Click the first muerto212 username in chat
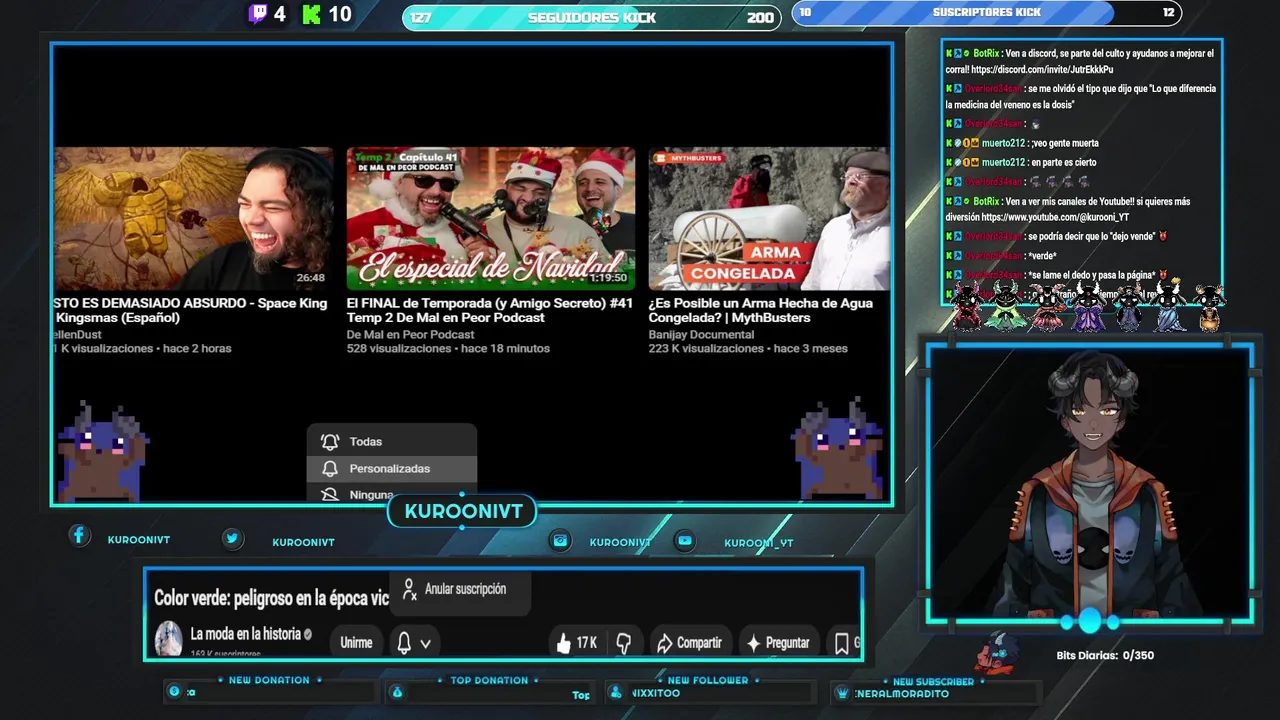This screenshot has width=1280, height=720. click(x=1003, y=143)
